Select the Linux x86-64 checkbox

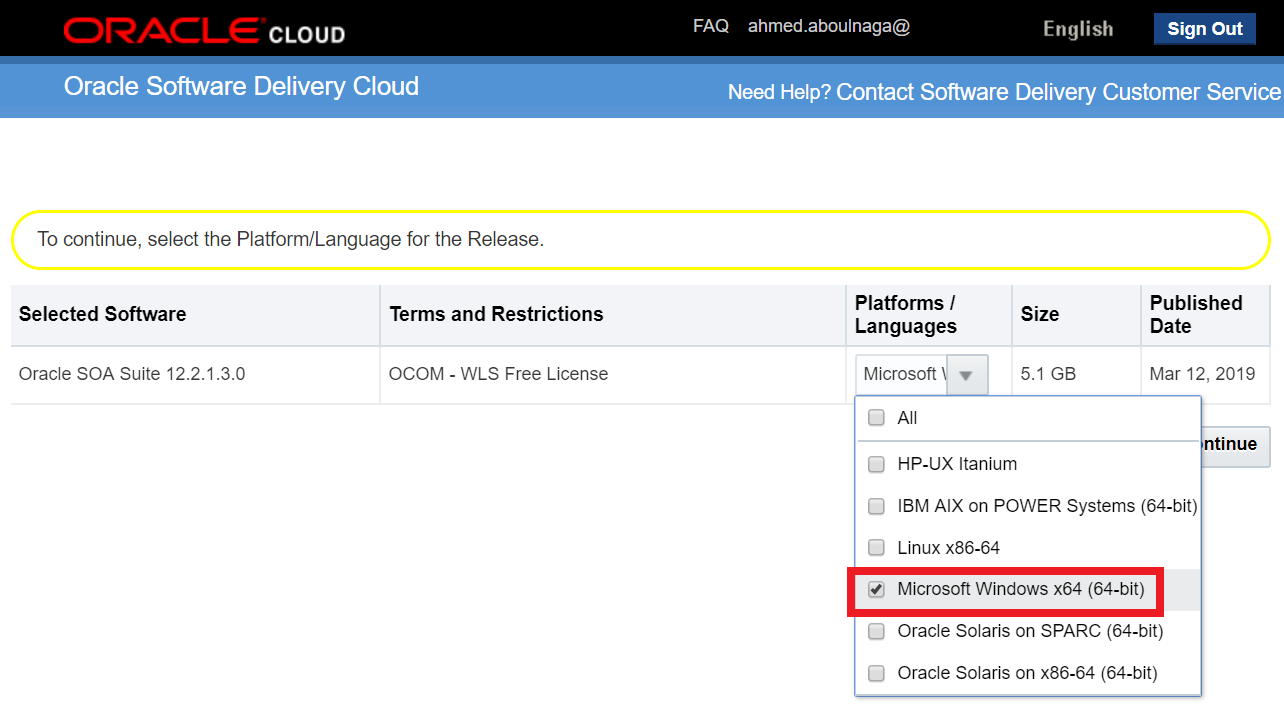pyautogui.click(x=877, y=548)
